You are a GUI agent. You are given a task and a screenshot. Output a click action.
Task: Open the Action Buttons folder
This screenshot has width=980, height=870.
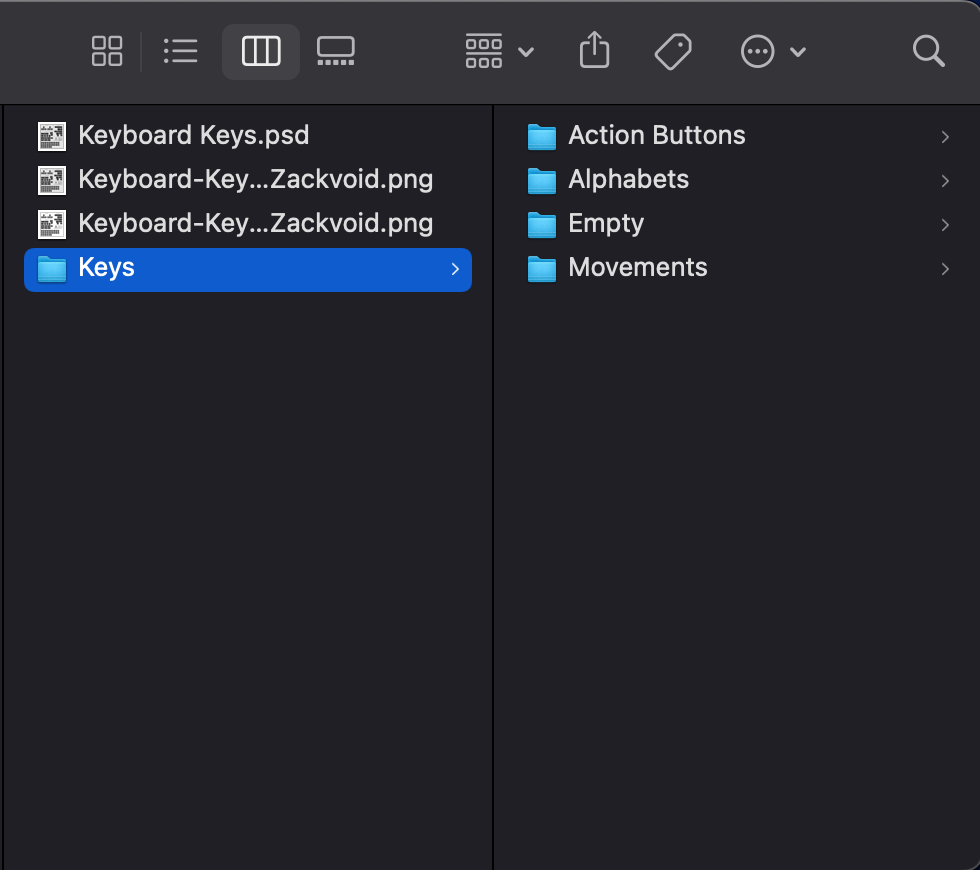coord(656,135)
